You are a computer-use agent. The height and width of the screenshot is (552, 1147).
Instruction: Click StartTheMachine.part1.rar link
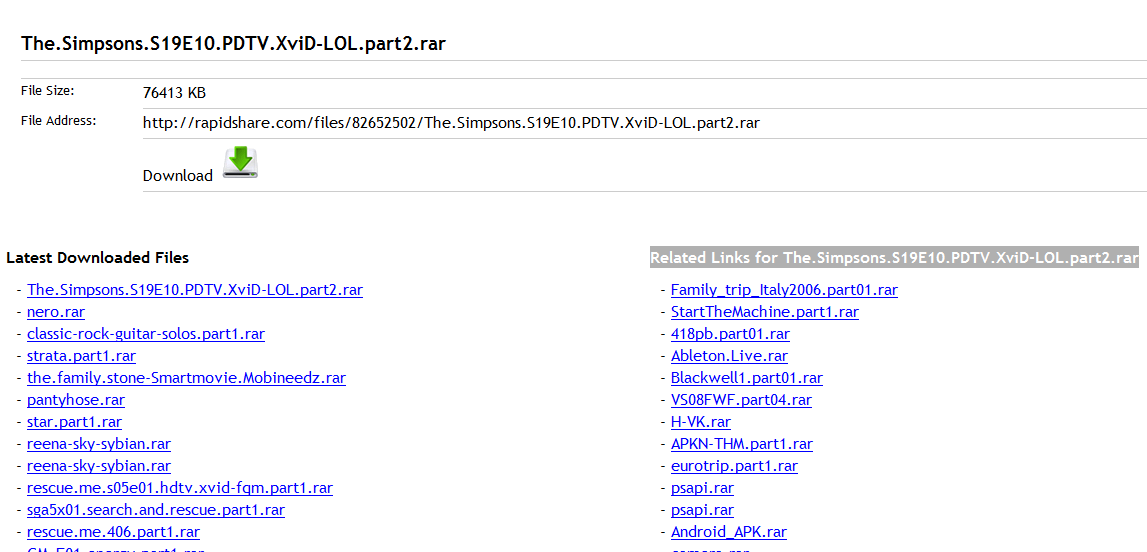tap(764, 312)
